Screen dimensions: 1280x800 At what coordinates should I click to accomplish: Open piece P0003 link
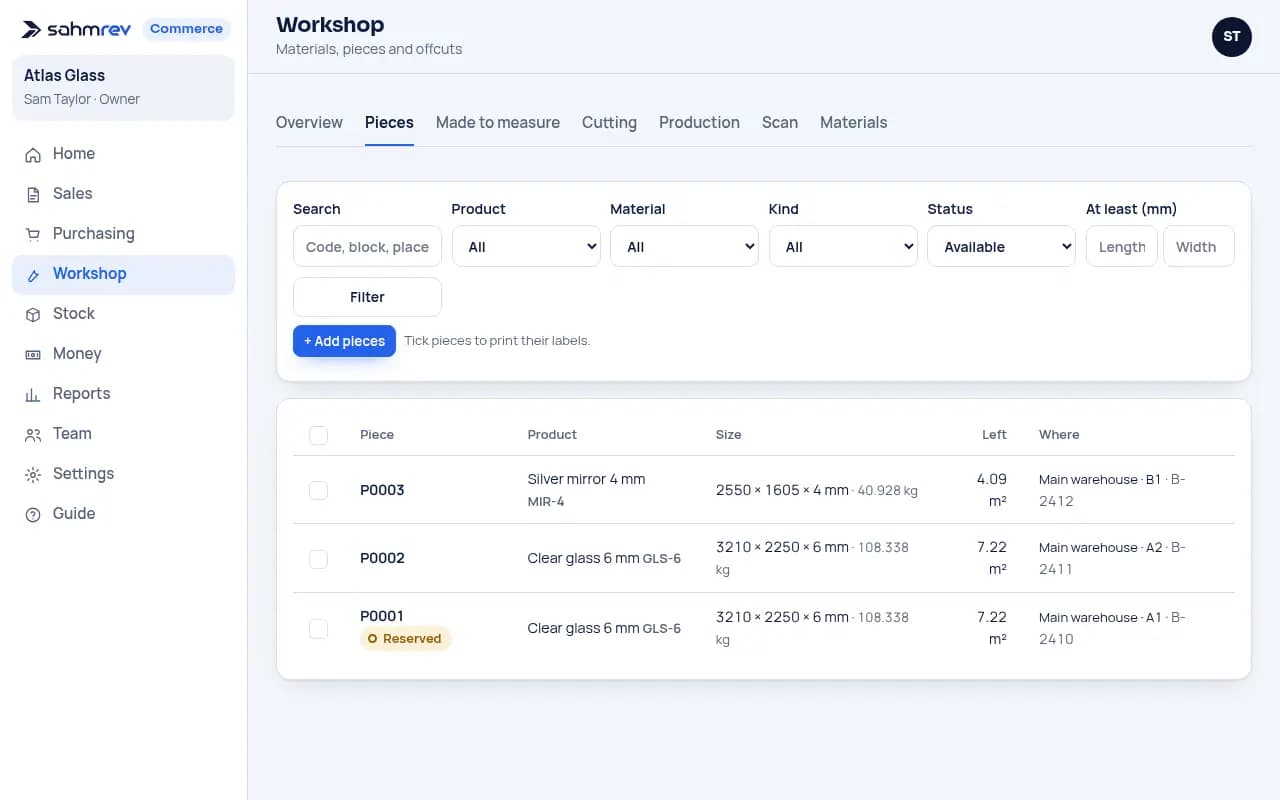382,490
